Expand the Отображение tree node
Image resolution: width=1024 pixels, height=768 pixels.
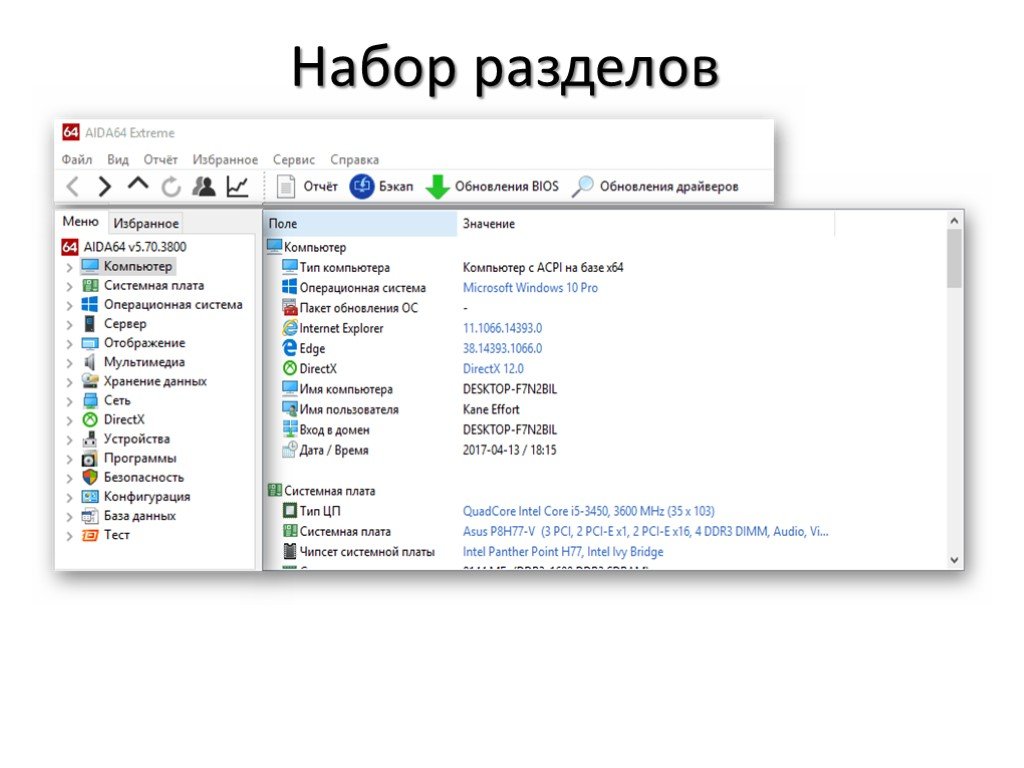[69, 344]
